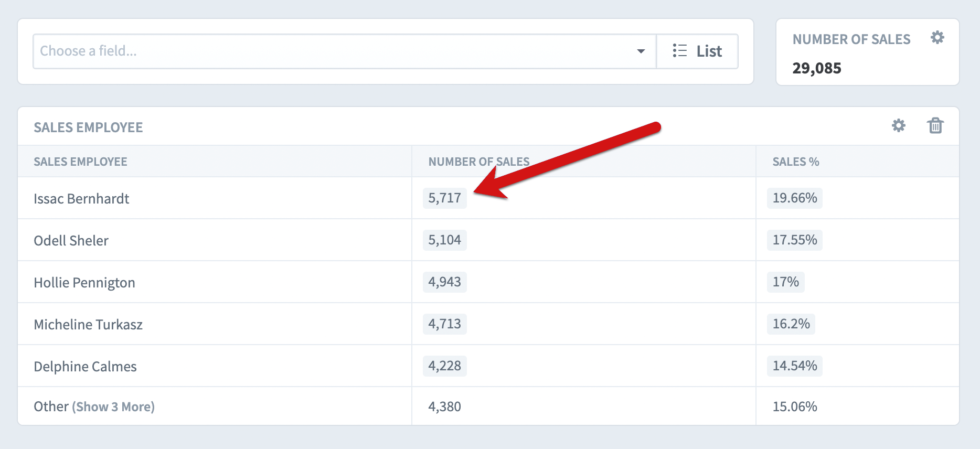The width and height of the screenshot is (980, 449).
Task: Click the 5,104 sales value for Odell
Action: click(x=444, y=241)
